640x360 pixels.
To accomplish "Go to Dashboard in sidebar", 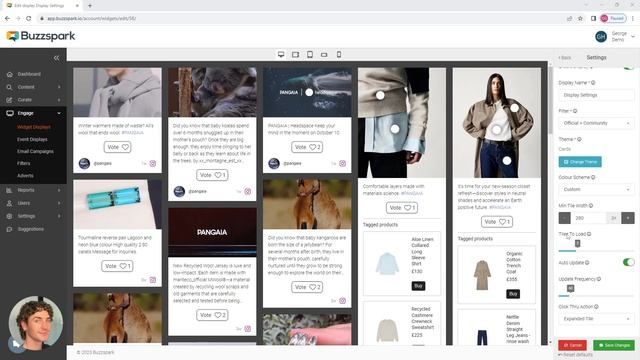I will [x=29, y=74].
